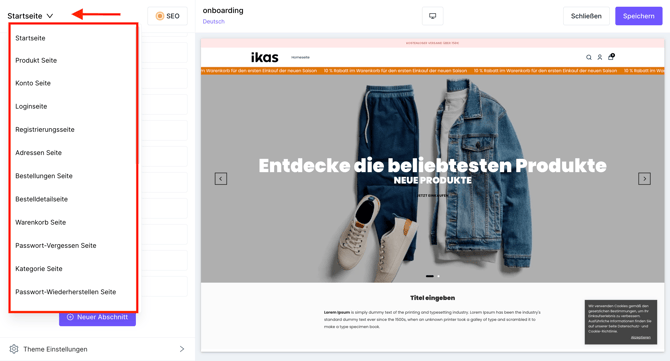Click the gear icon beside Theme Einstellungen
670x361 pixels.
click(14, 349)
